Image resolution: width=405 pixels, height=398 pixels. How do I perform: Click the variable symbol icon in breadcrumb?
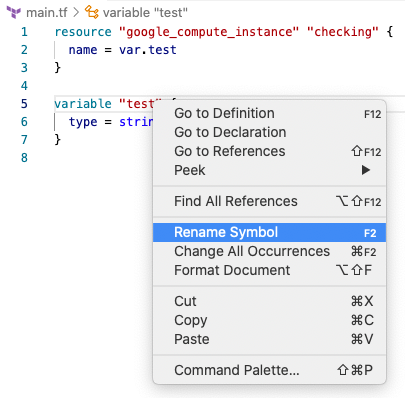(92, 12)
